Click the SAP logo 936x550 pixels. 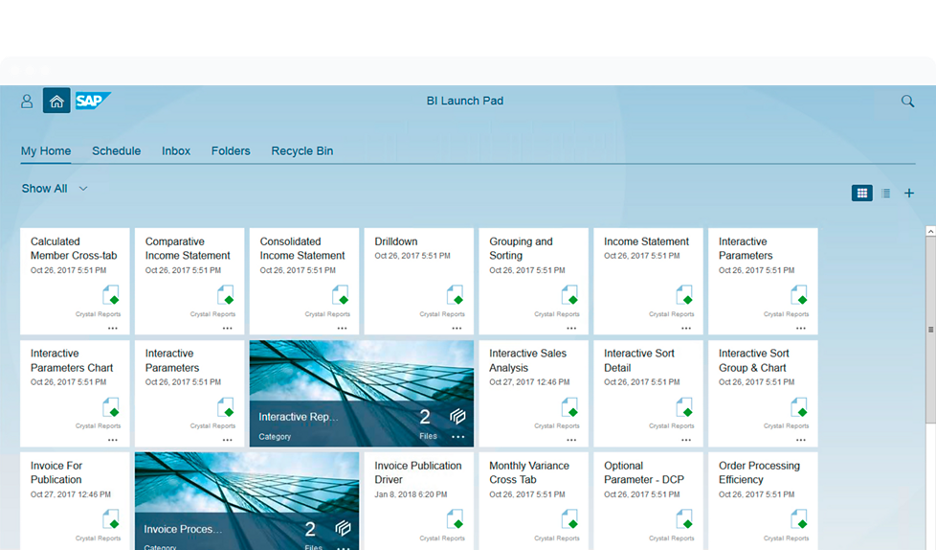click(x=93, y=101)
